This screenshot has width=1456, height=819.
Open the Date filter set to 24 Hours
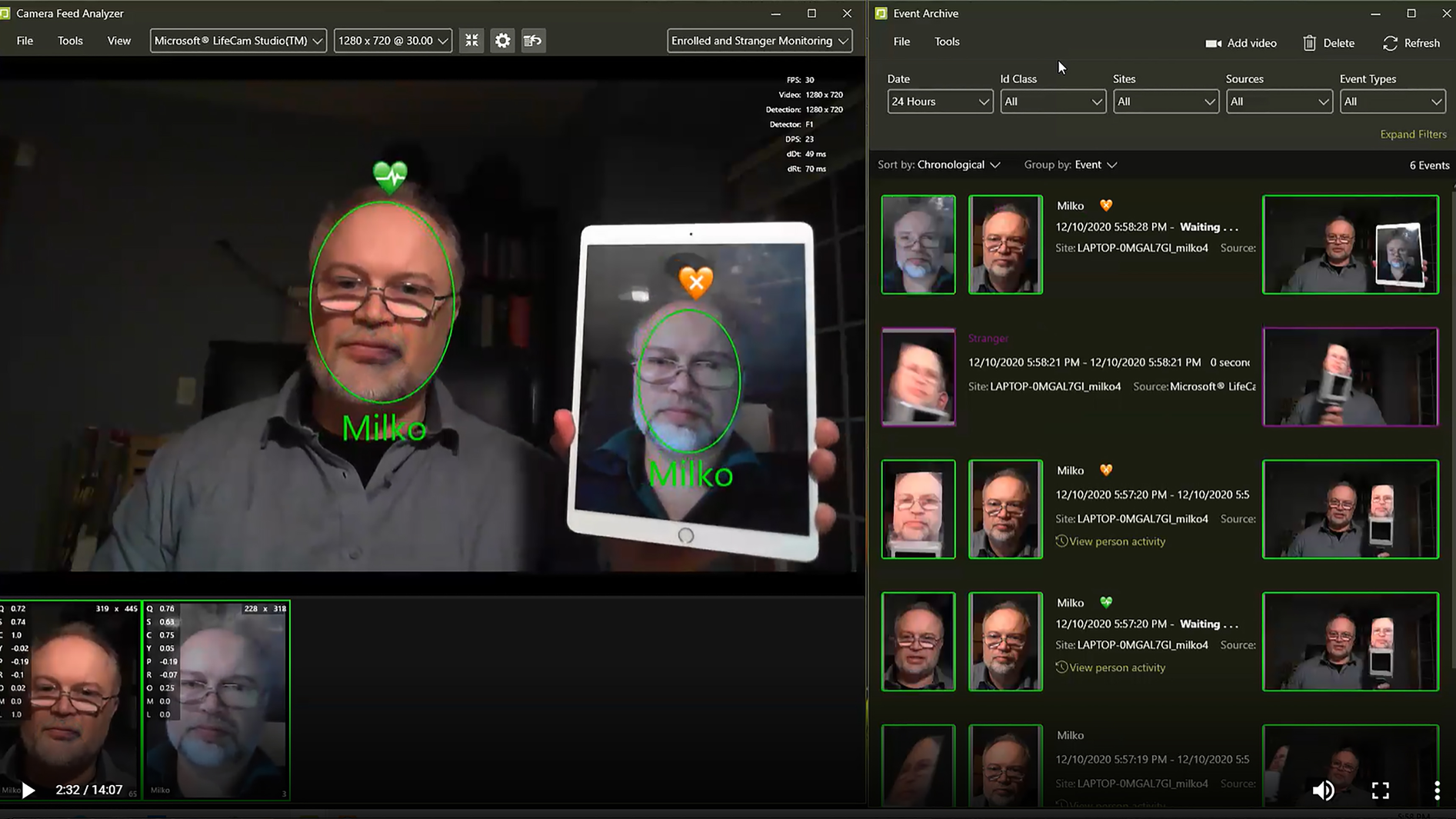[x=939, y=102]
